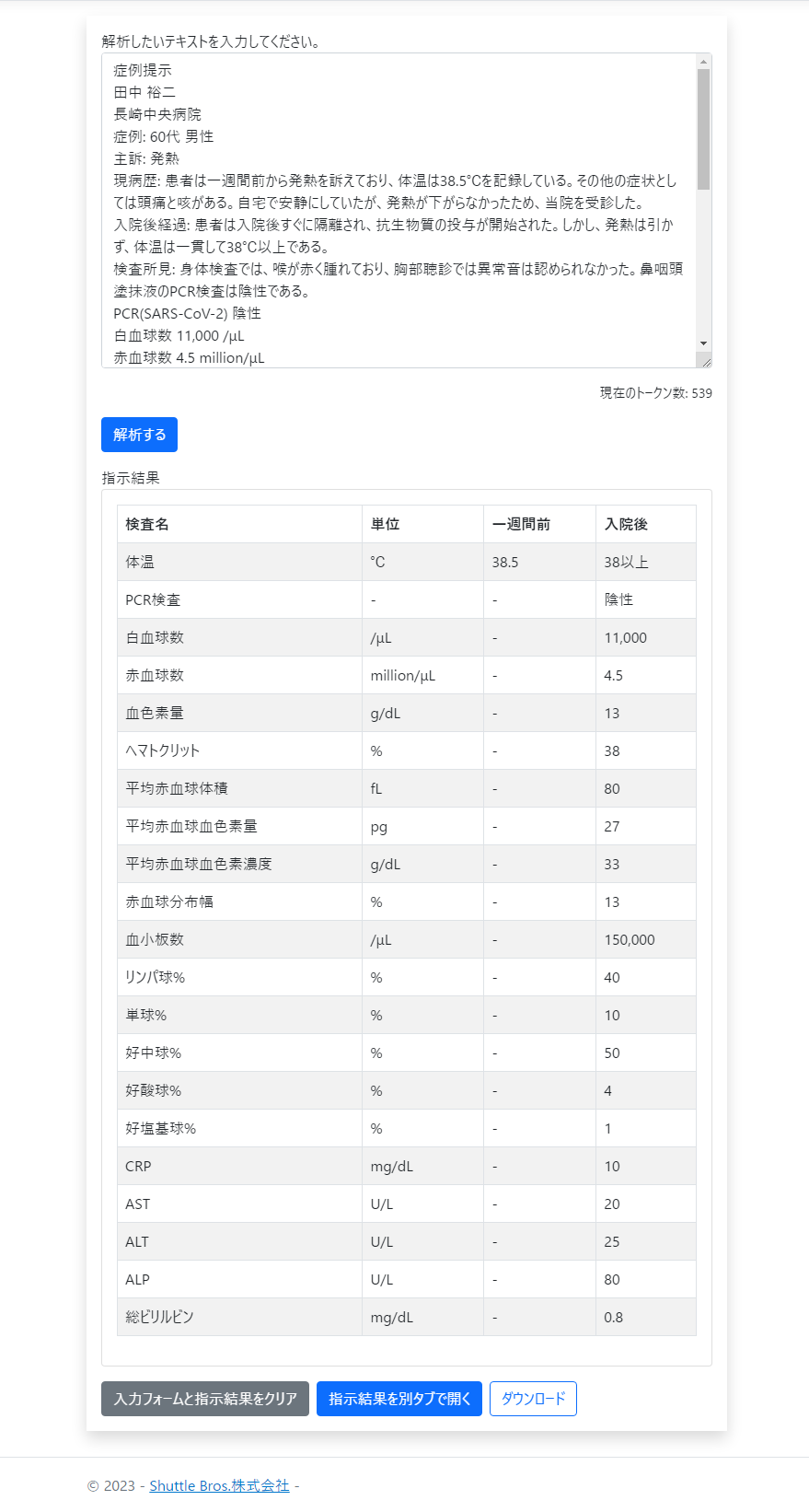Click the fL unit cell
The image size is (809, 1512).
[422, 788]
